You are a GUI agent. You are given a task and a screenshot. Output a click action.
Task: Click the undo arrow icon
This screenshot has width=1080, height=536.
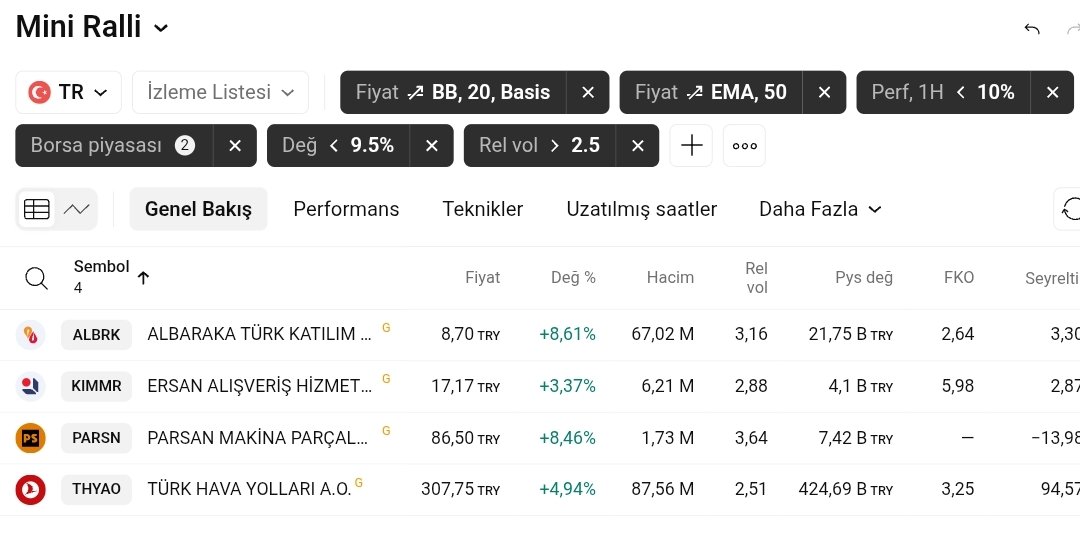pos(1031,29)
